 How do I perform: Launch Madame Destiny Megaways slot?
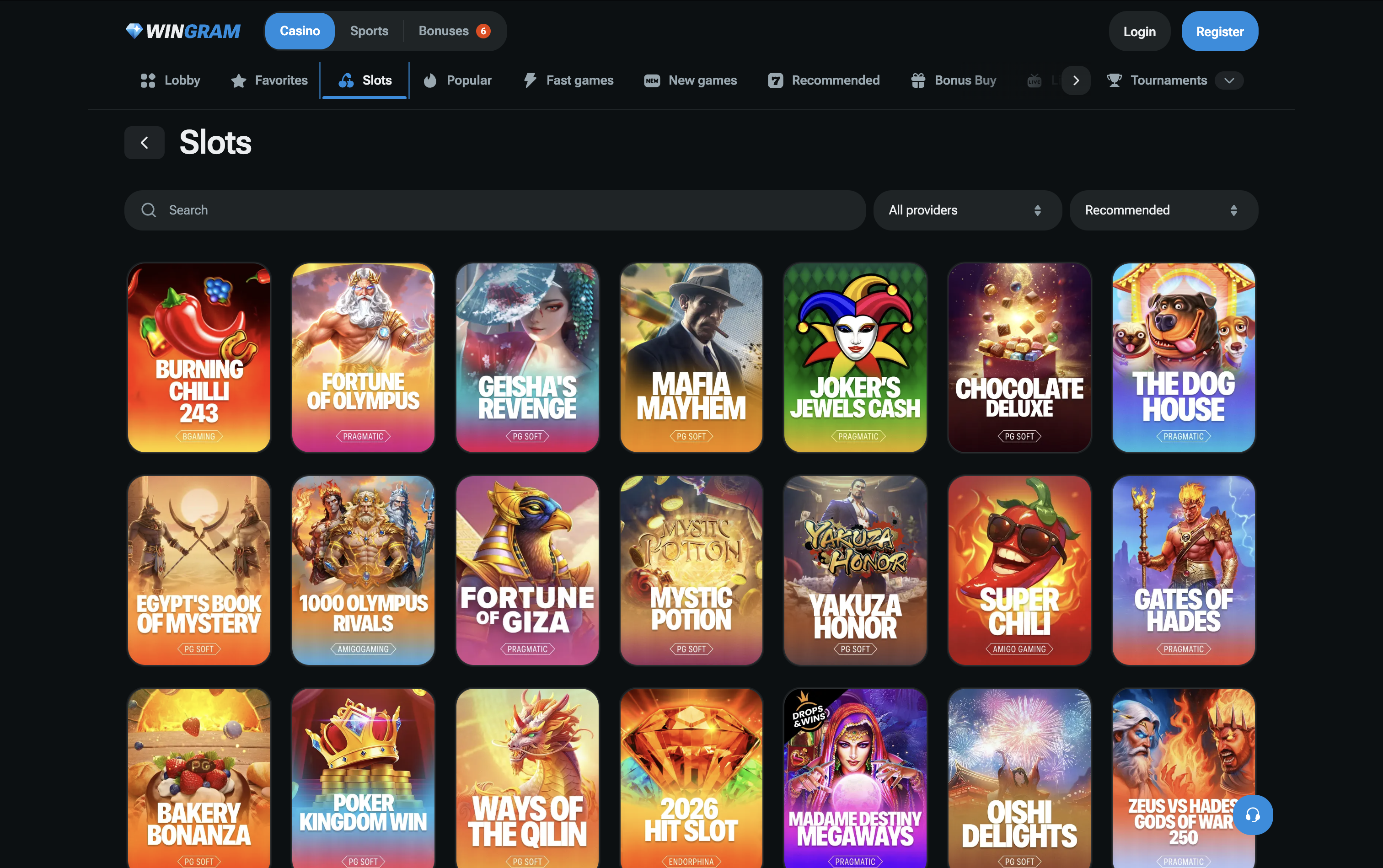855,778
